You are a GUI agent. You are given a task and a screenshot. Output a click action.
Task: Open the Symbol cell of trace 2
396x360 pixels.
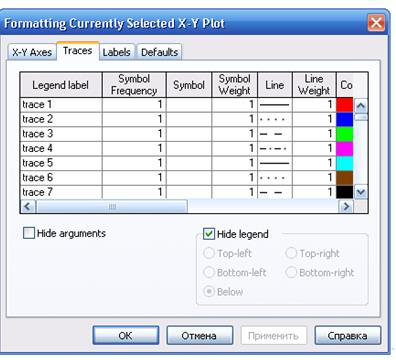tap(189, 119)
